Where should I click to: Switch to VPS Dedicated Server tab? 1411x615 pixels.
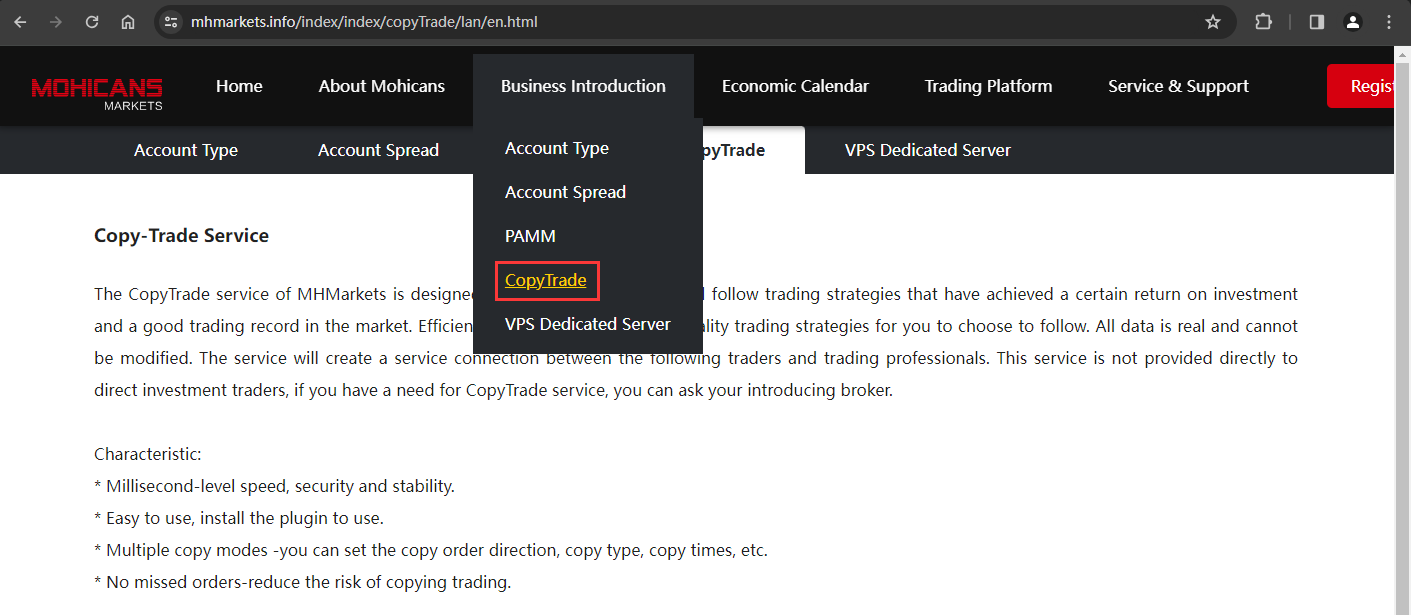point(927,150)
